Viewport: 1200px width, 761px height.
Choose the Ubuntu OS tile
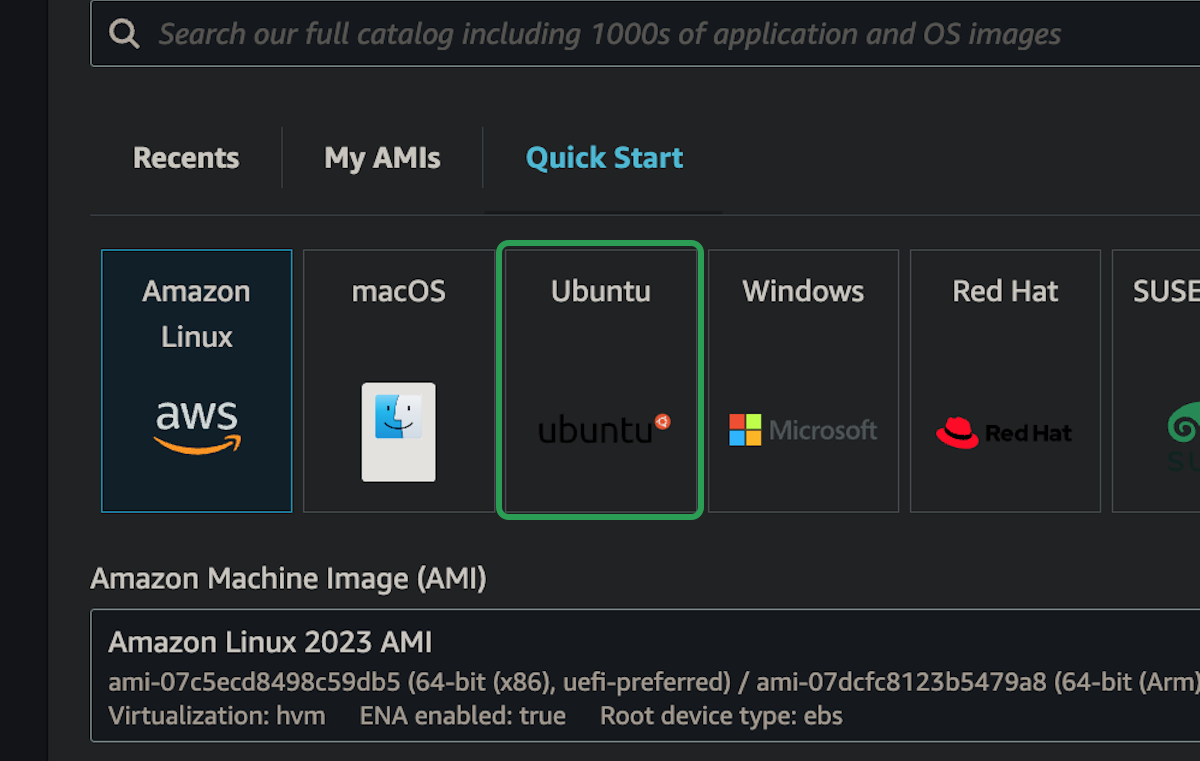600,381
